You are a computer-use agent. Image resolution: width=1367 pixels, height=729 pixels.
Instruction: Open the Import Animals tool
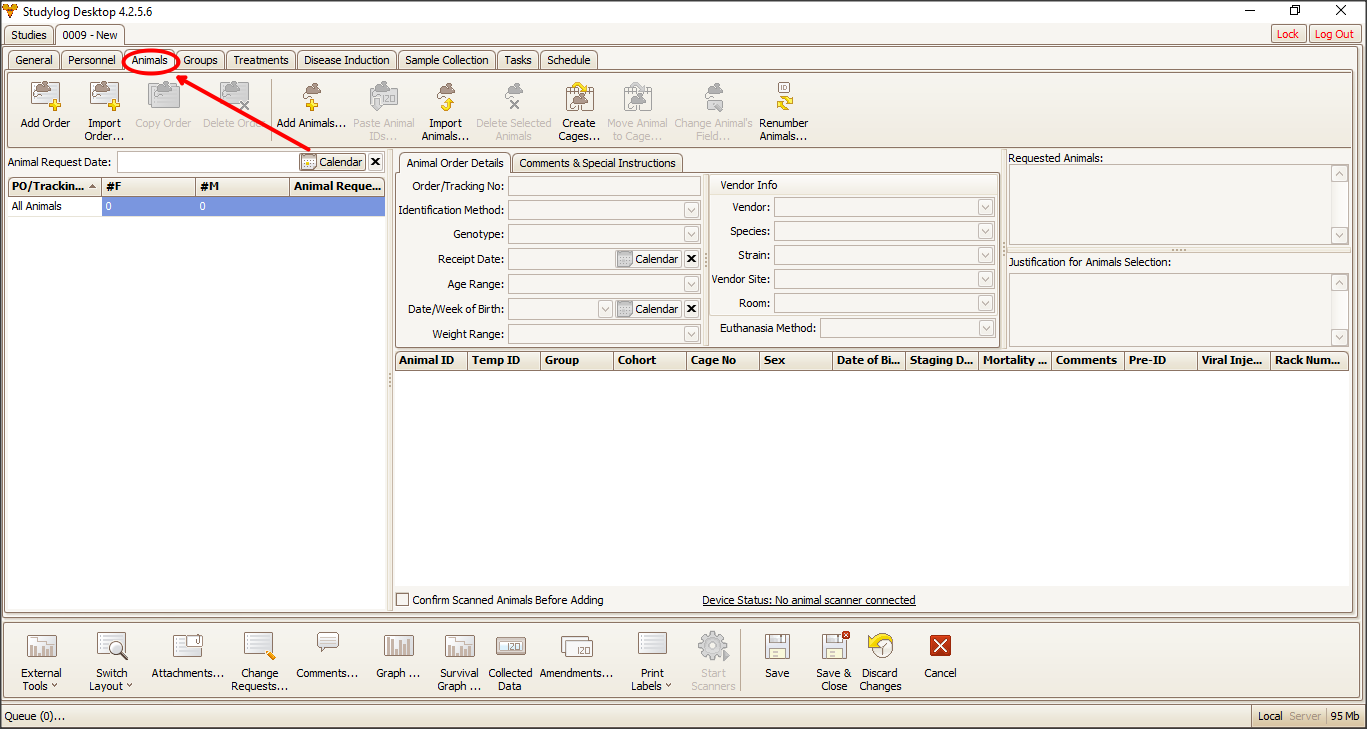pos(445,97)
